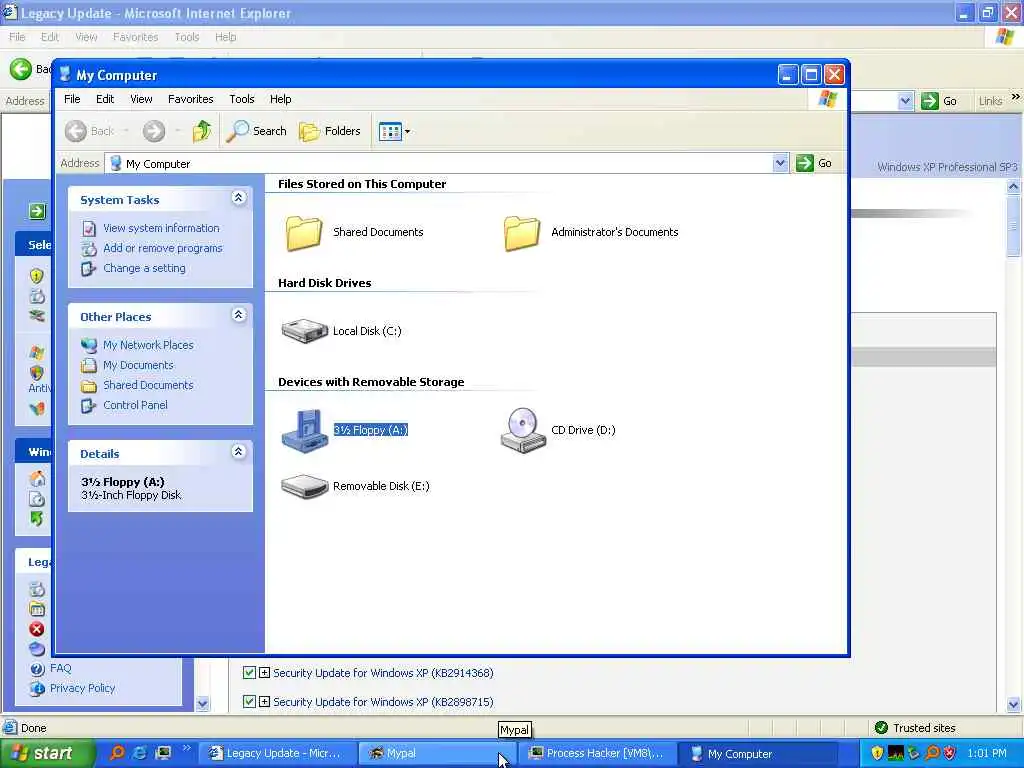Image resolution: width=1024 pixels, height=768 pixels.
Task: Open Control Panel link
Action: 135,405
